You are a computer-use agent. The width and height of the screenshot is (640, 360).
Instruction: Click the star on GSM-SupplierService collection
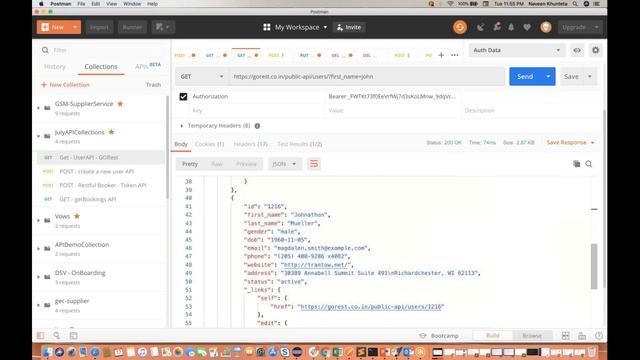(x=120, y=104)
